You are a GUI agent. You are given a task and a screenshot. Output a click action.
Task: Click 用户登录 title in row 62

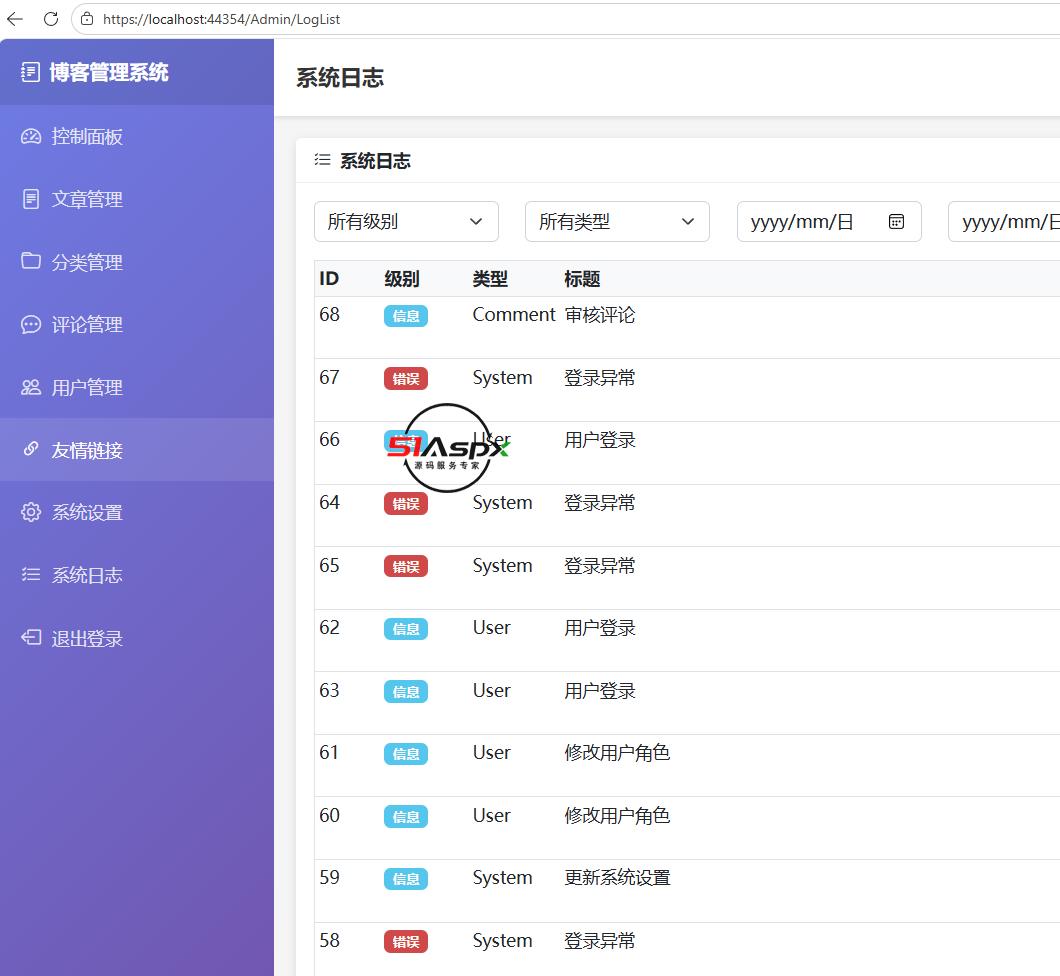[600, 628]
